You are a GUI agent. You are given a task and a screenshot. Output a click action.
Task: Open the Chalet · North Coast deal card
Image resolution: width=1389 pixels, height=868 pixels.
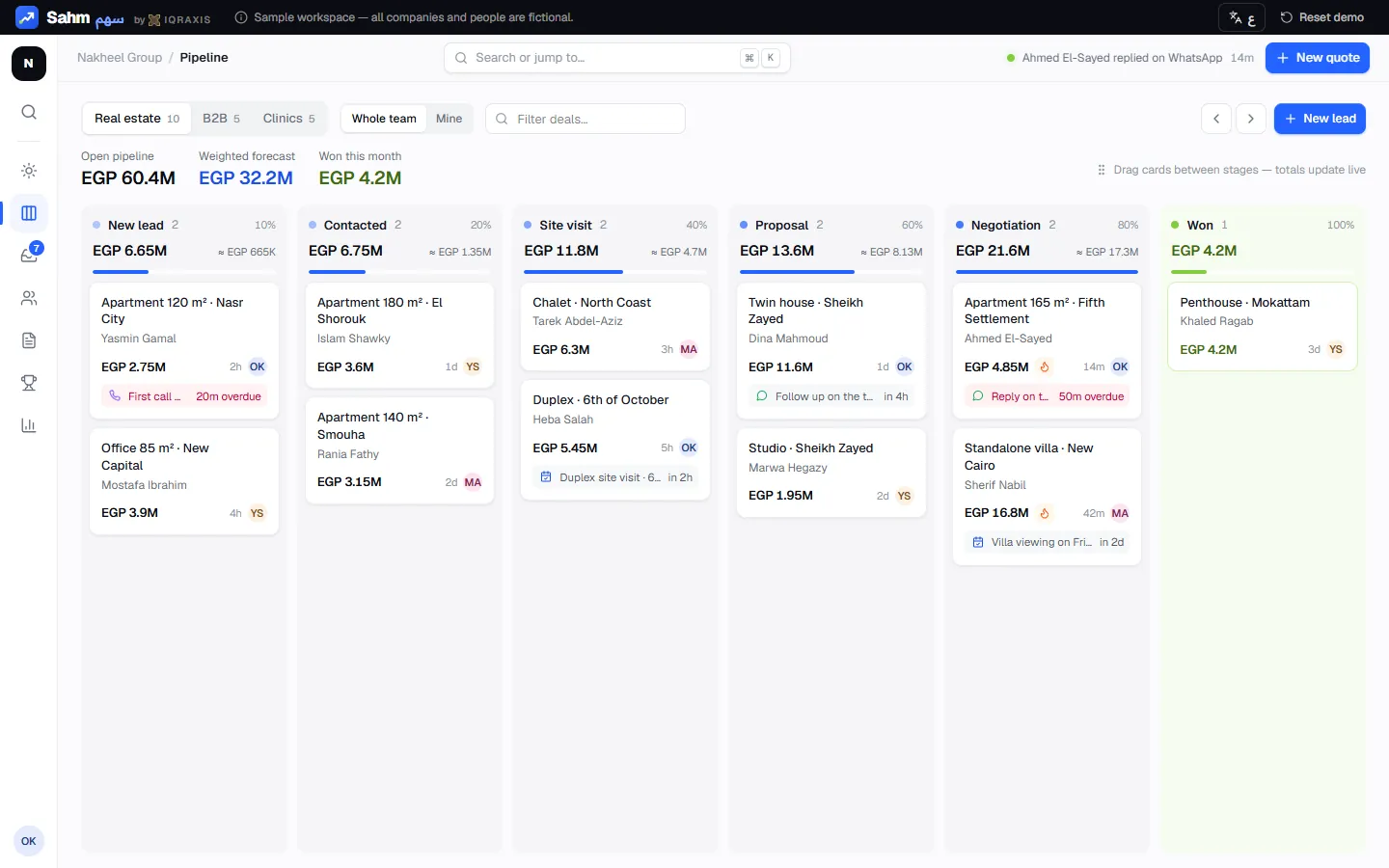tap(615, 326)
